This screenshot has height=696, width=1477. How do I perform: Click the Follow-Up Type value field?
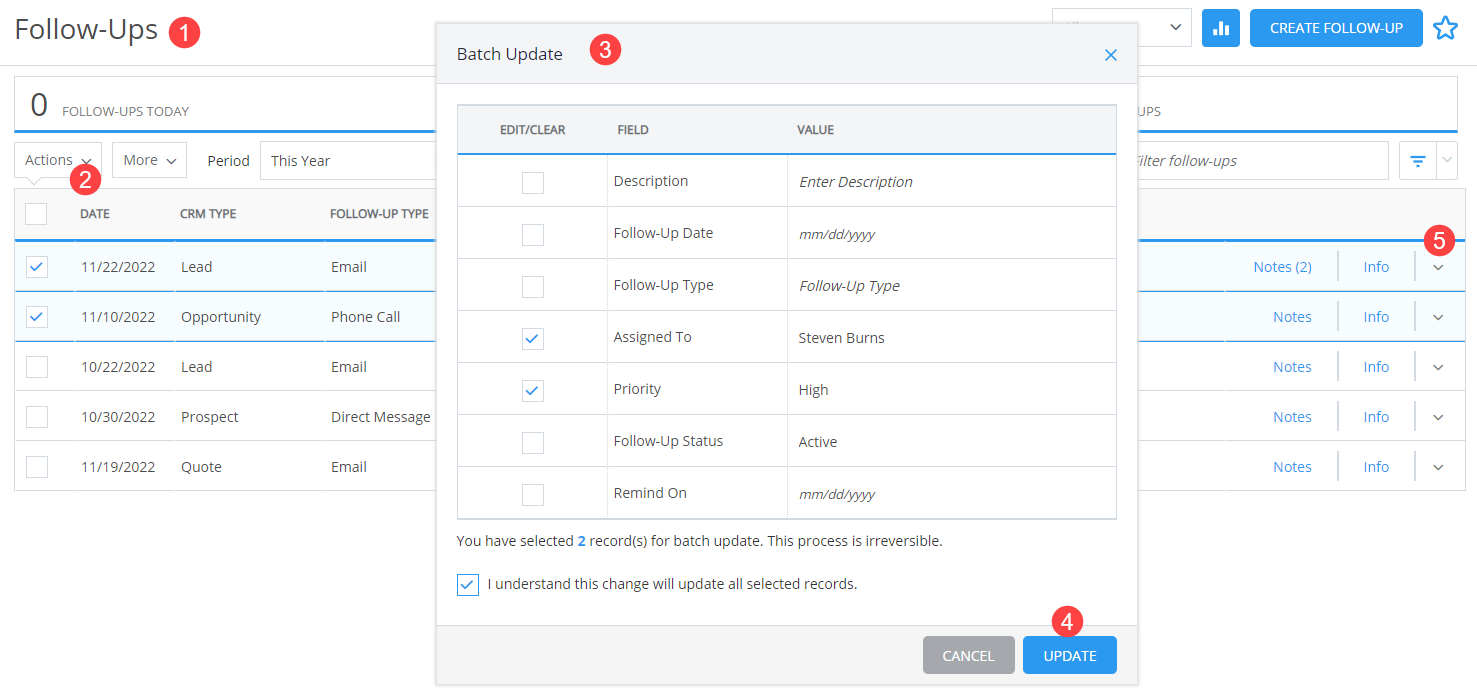click(951, 286)
